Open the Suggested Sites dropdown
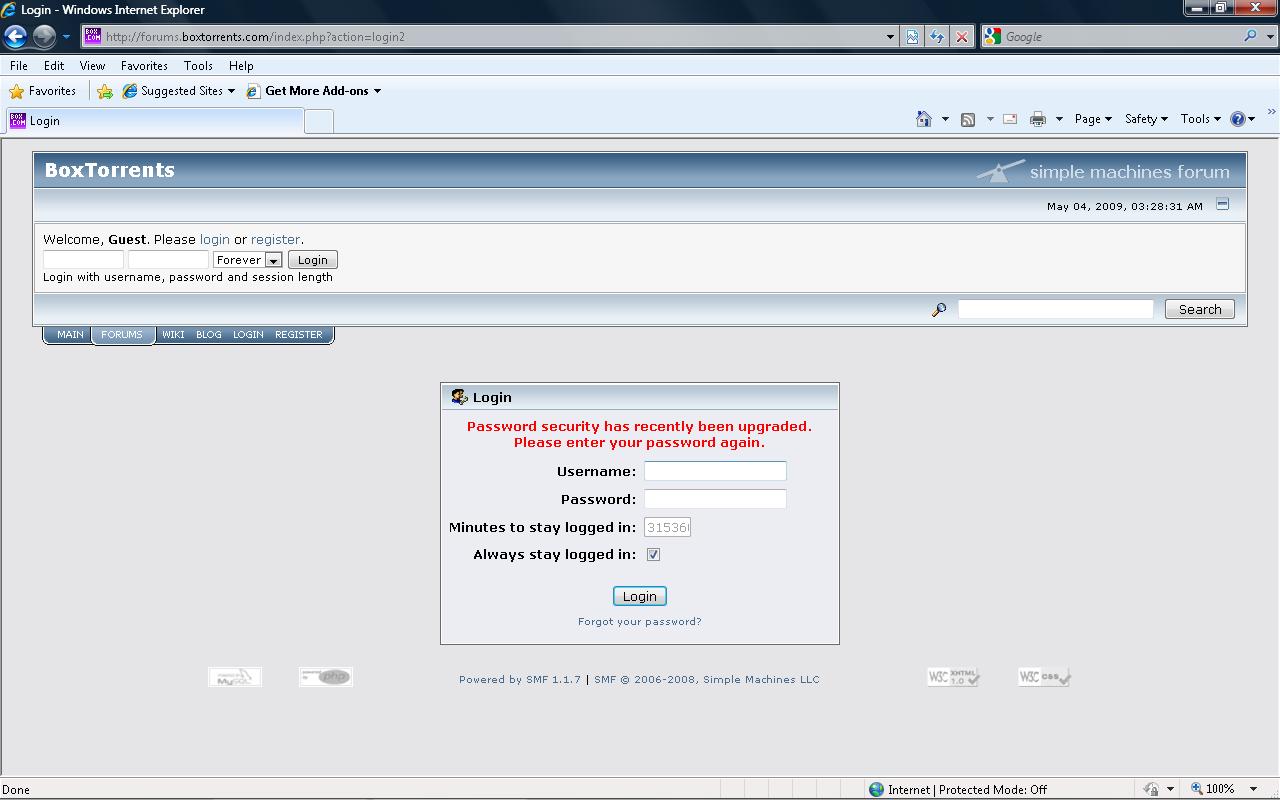1280x800 pixels. pyautogui.click(x=179, y=91)
